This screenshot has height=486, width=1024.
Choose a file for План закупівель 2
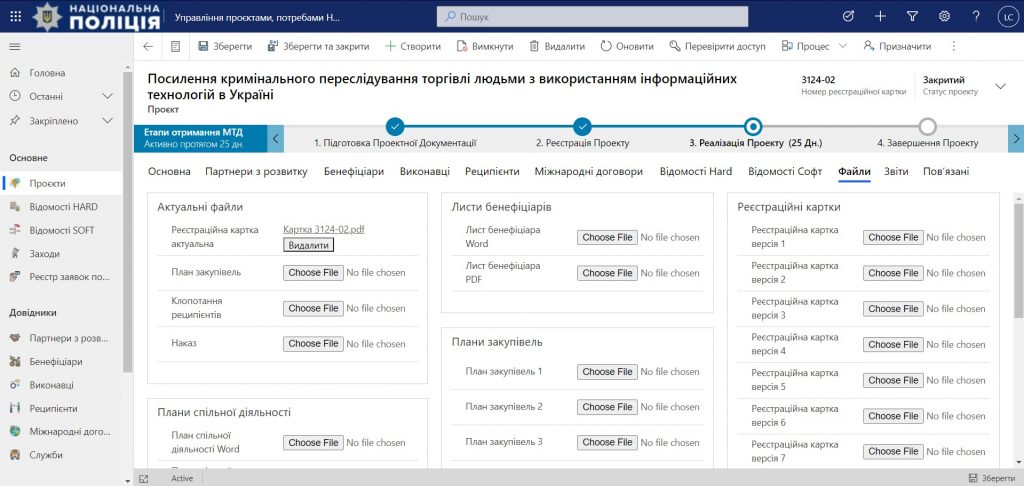[607, 407]
